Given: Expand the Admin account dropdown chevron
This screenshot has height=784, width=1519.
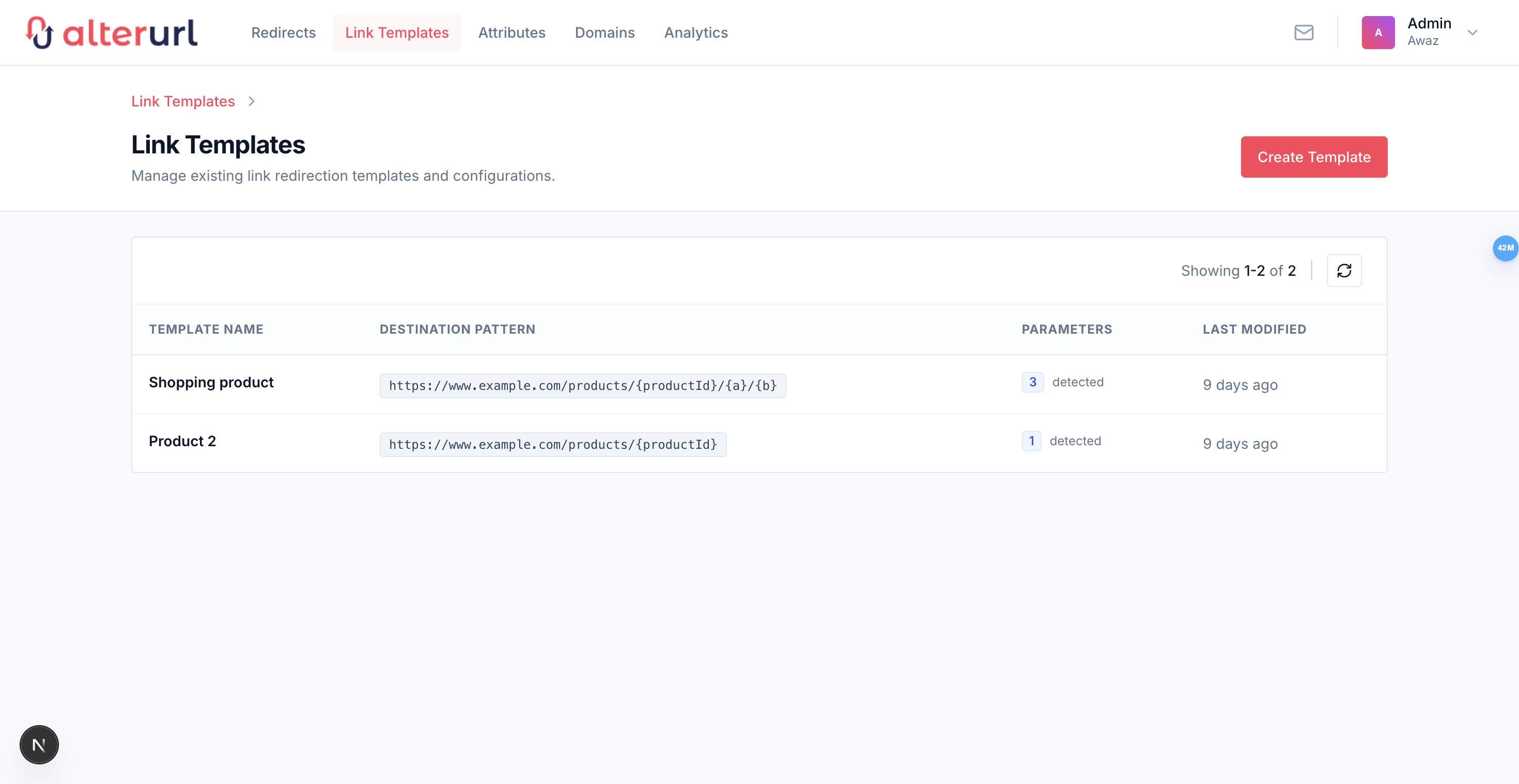Looking at the screenshot, I should [x=1472, y=33].
